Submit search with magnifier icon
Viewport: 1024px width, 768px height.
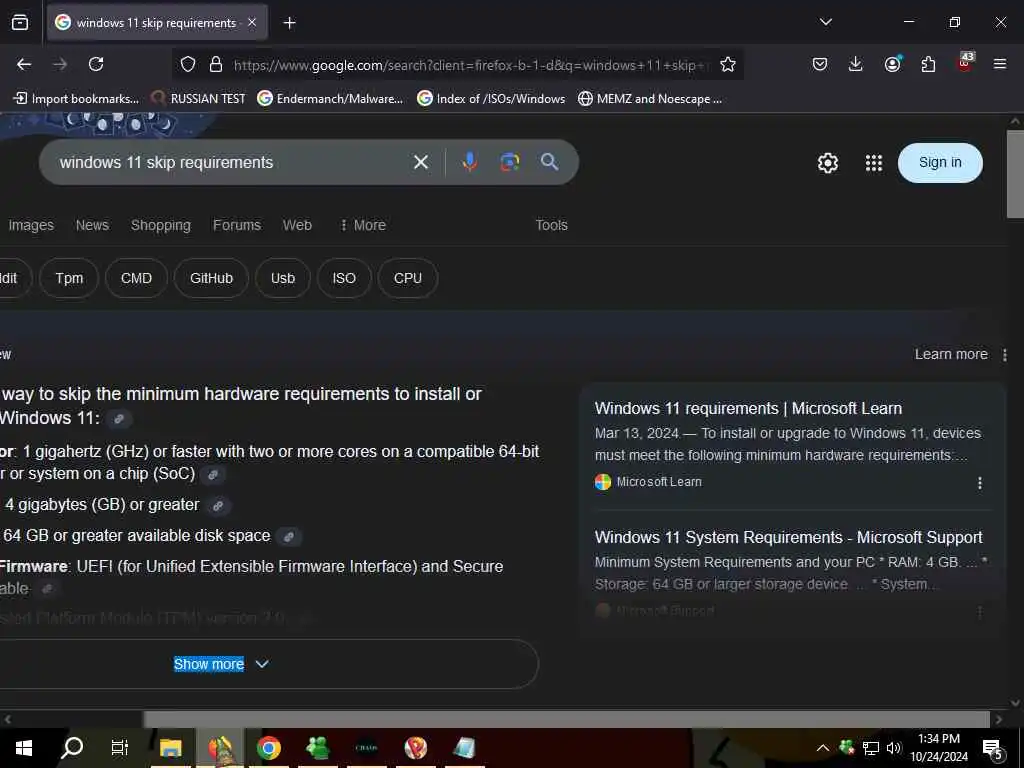[x=550, y=162]
